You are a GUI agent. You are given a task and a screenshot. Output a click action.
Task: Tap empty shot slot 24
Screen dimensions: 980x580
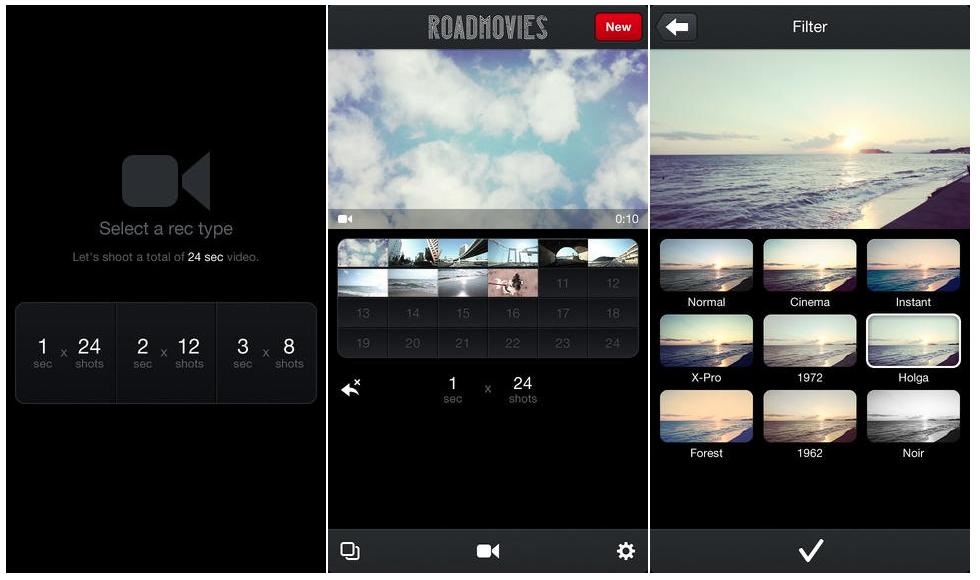[613, 343]
